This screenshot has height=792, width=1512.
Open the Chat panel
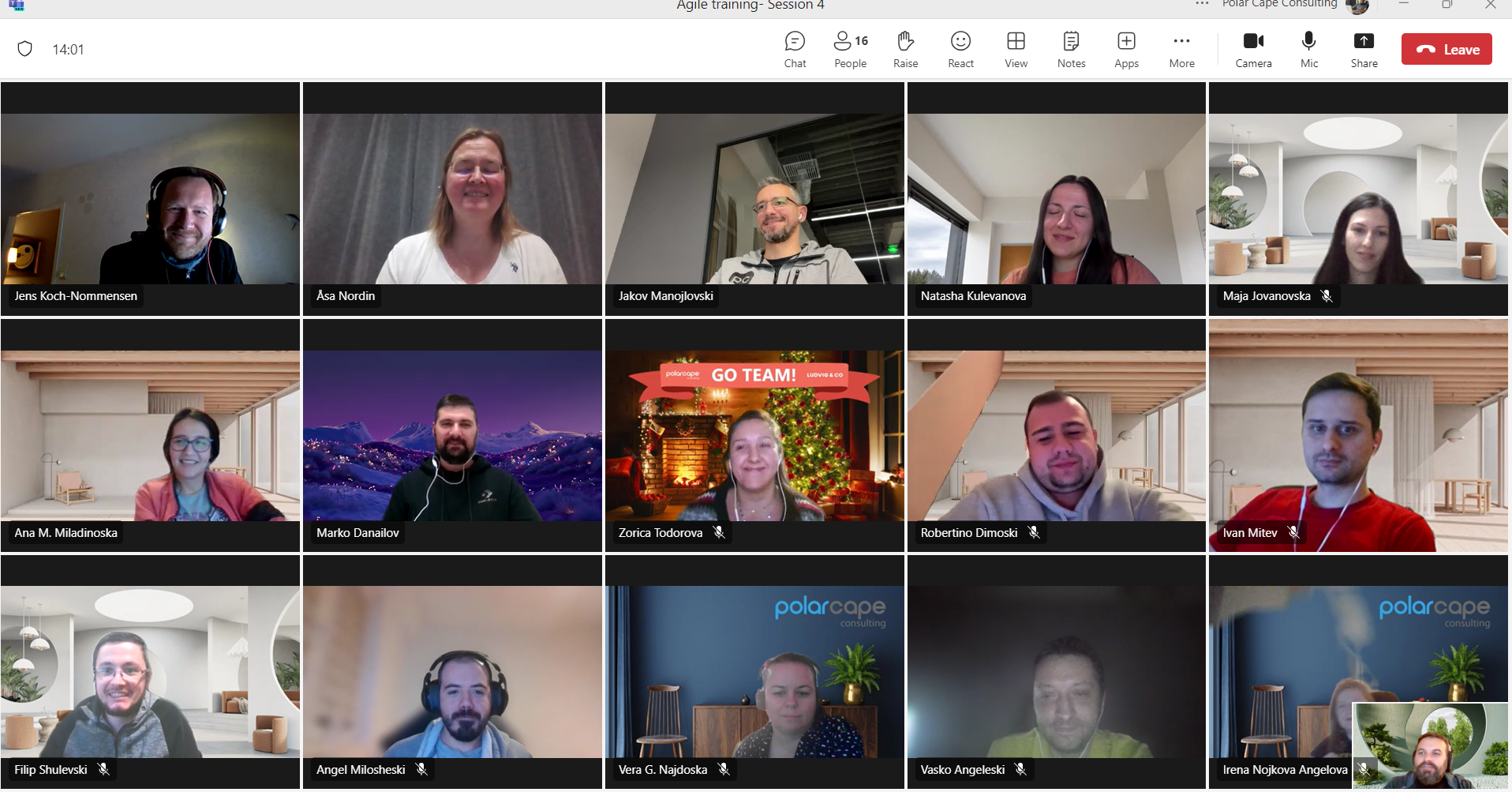795,50
